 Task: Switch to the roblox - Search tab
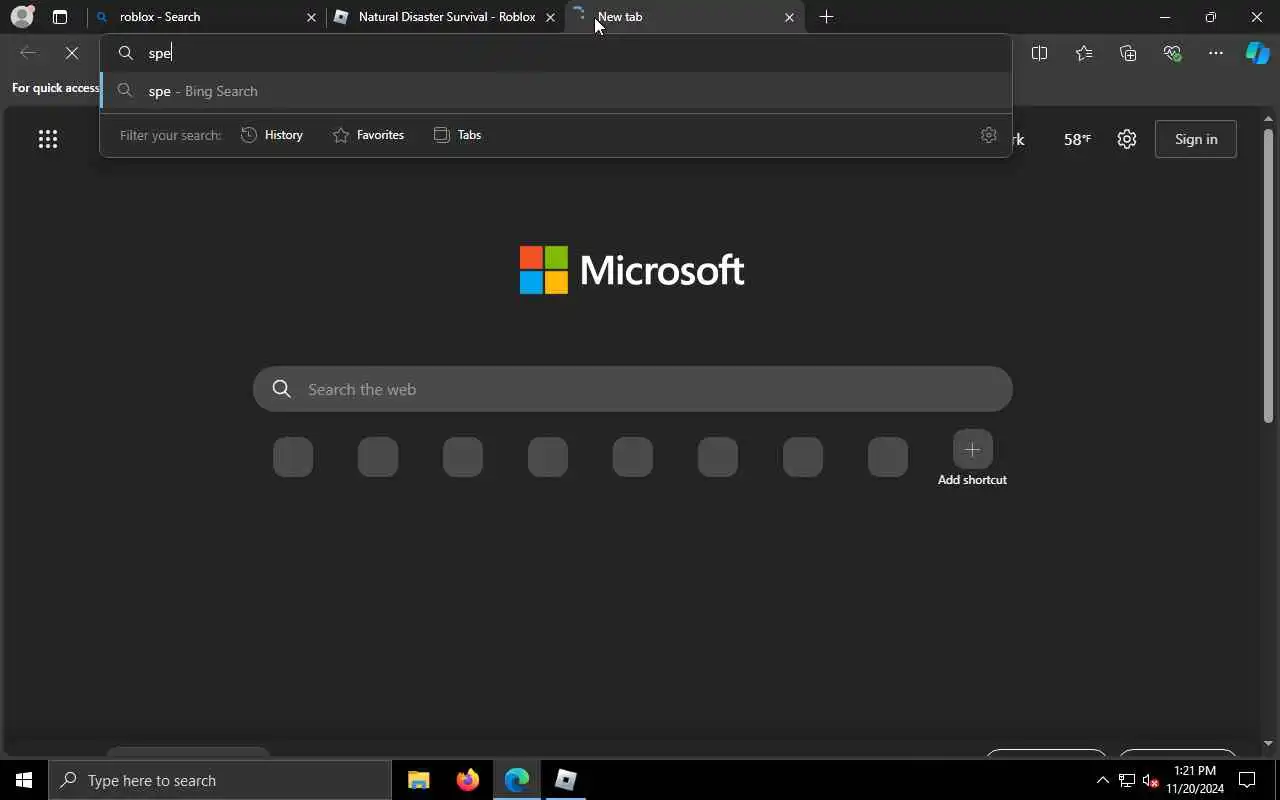coord(207,17)
